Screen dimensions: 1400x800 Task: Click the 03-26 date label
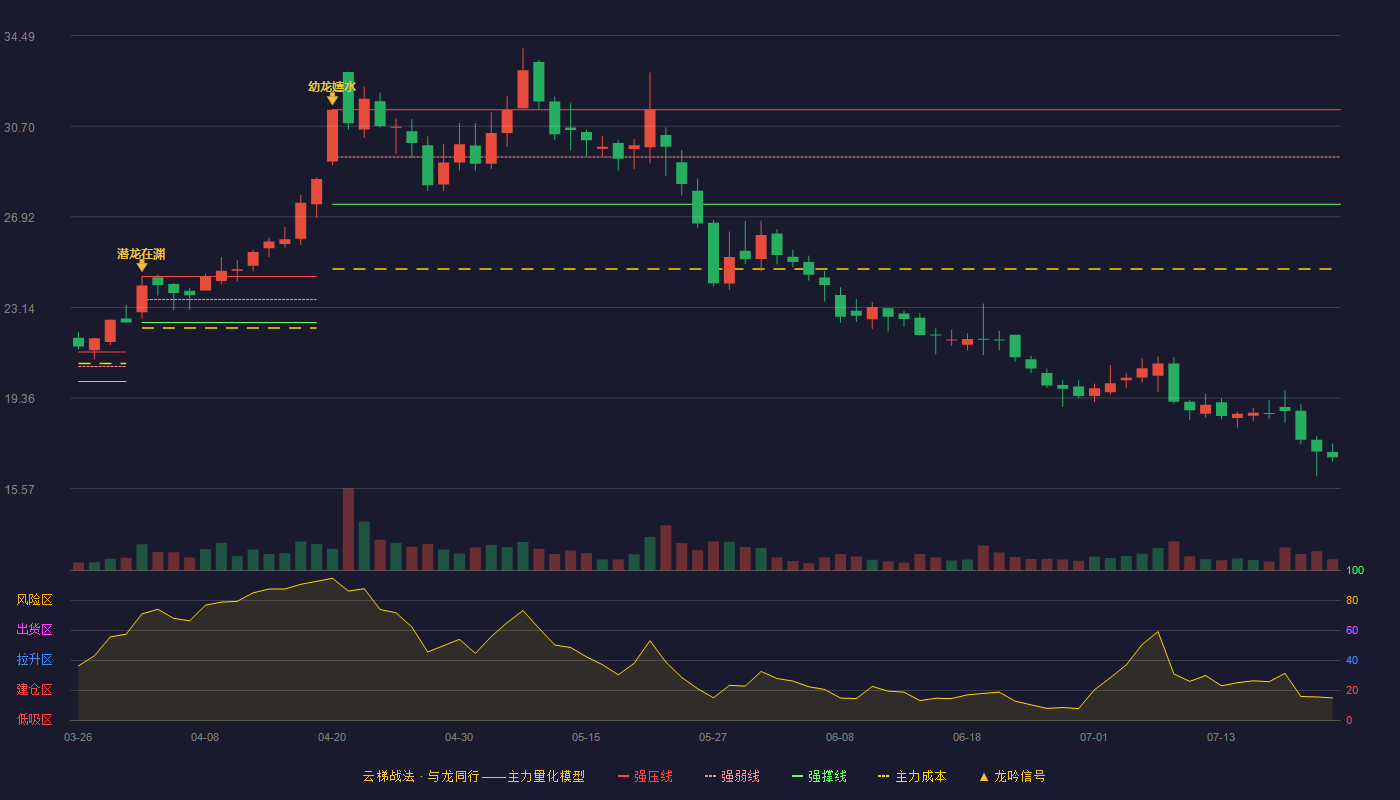click(x=78, y=737)
